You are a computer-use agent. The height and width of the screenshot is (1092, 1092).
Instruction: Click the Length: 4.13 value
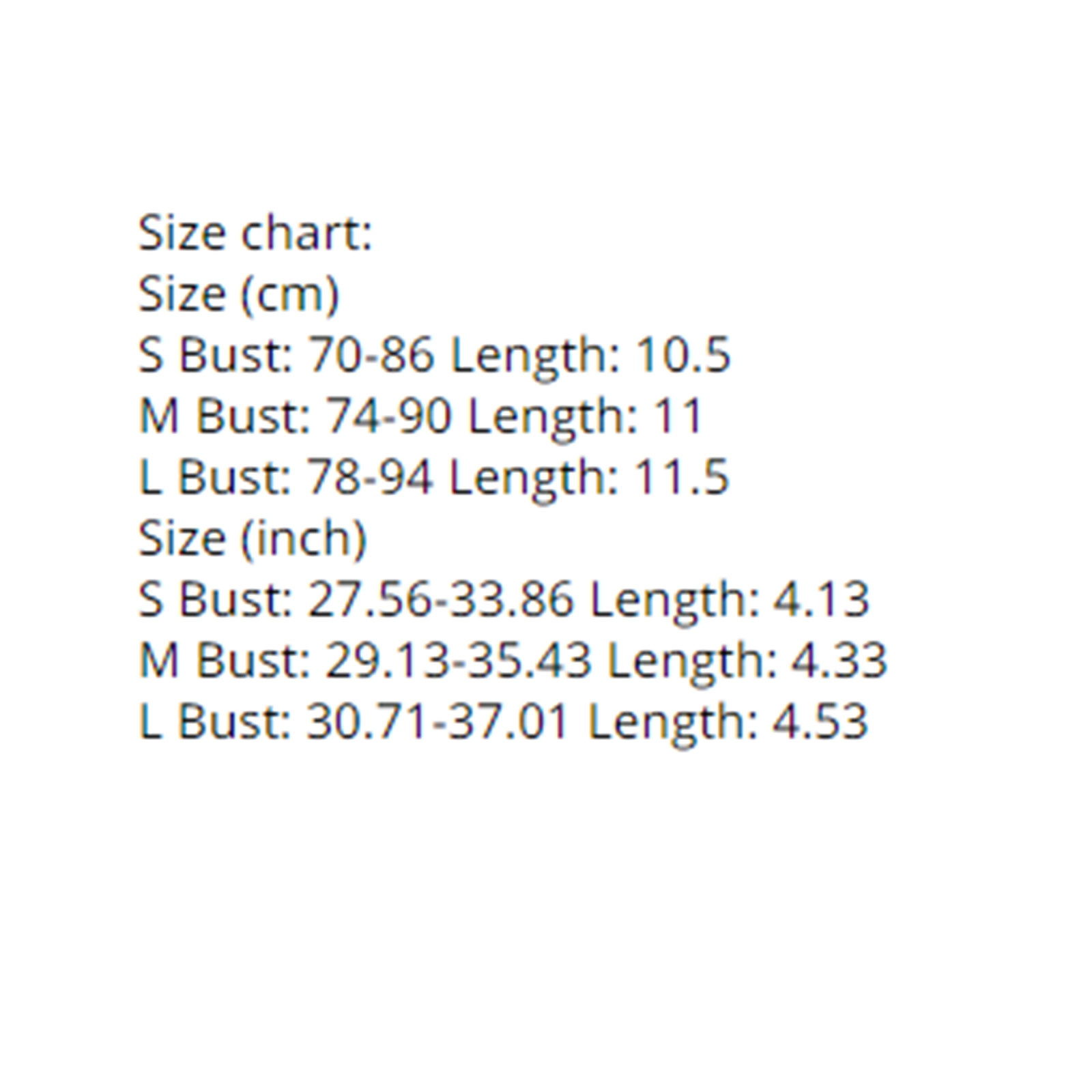click(x=729, y=599)
